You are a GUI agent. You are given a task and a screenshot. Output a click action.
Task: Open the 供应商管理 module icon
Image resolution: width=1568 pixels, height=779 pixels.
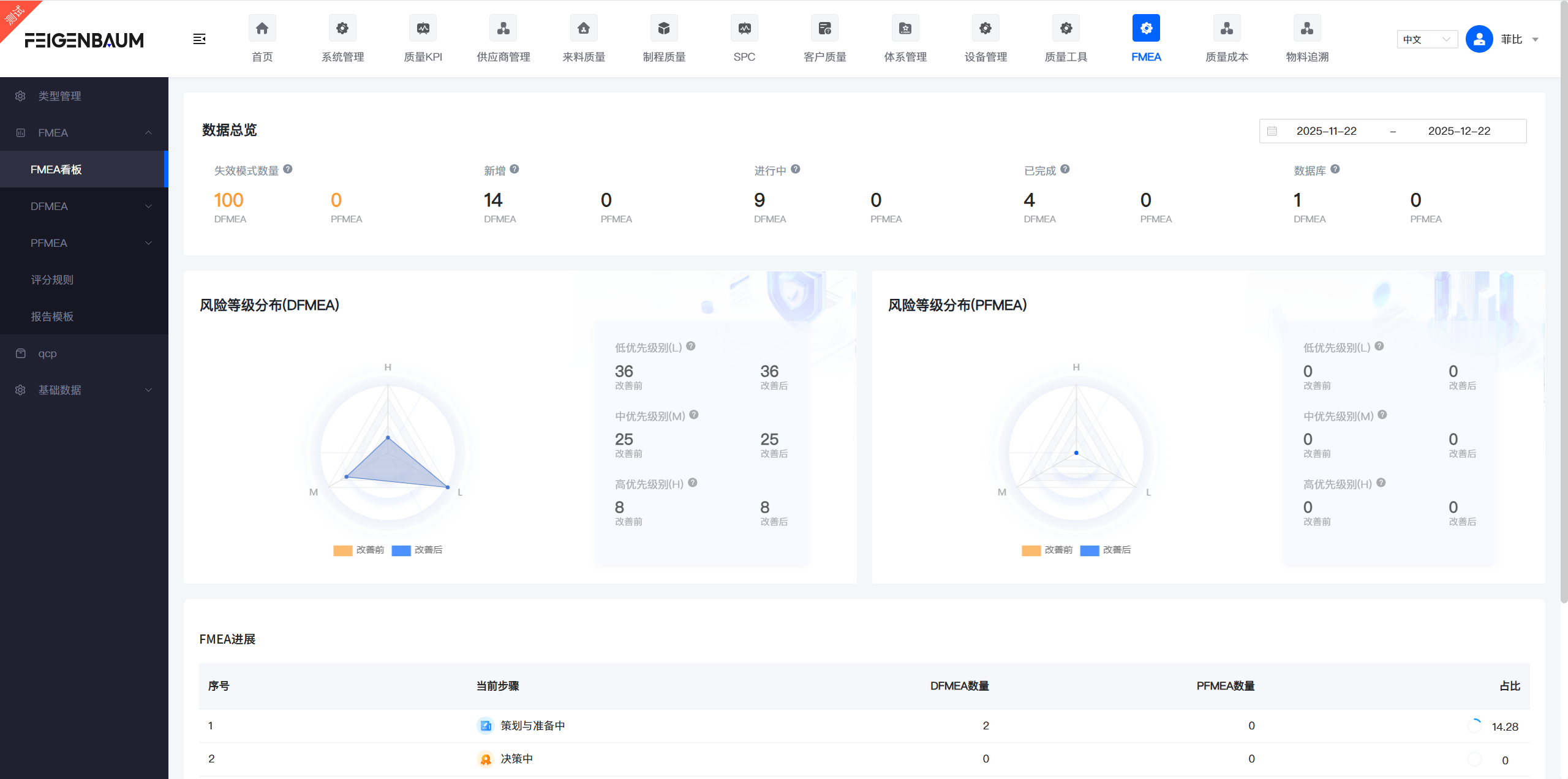503,28
